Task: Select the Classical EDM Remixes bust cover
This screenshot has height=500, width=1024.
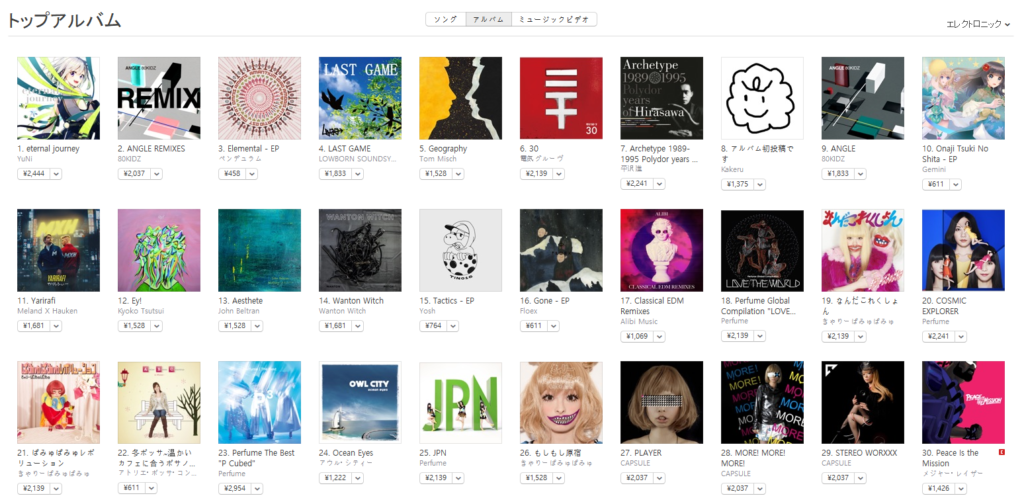Action: point(662,250)
